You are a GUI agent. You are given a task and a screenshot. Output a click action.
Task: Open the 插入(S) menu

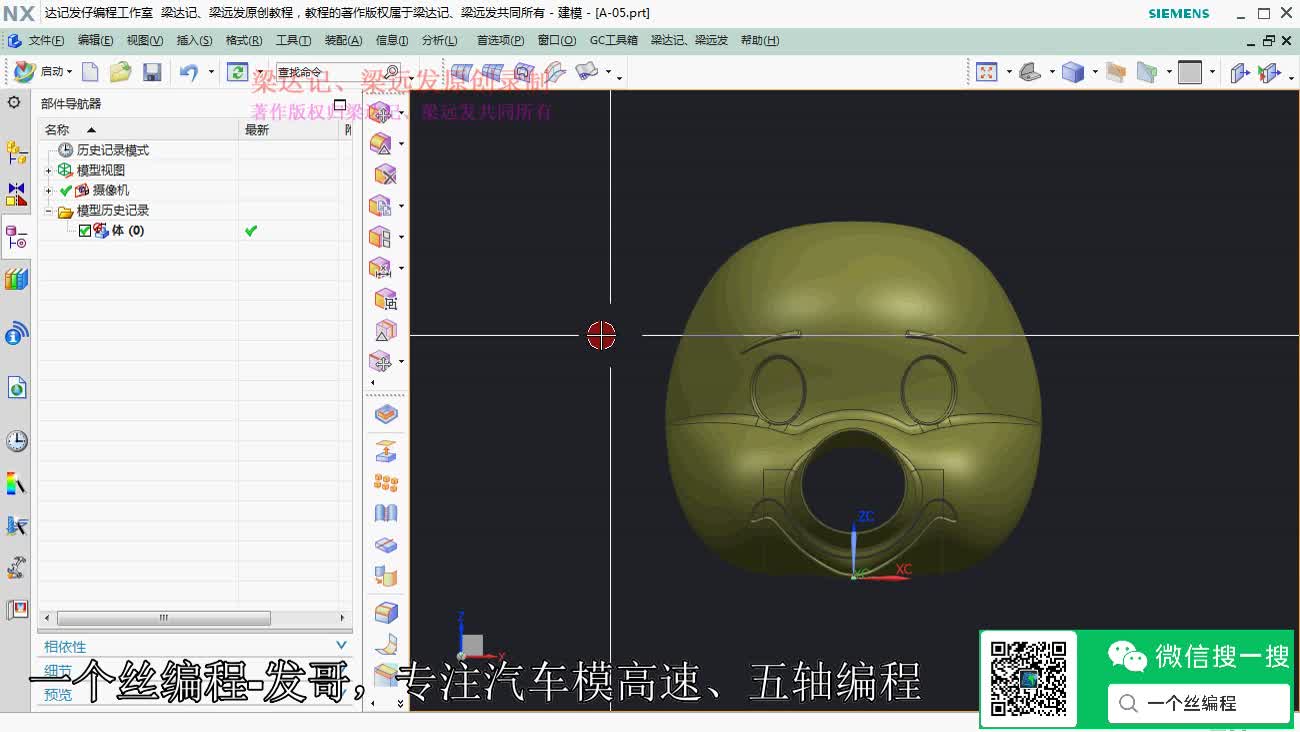point(194,40)
